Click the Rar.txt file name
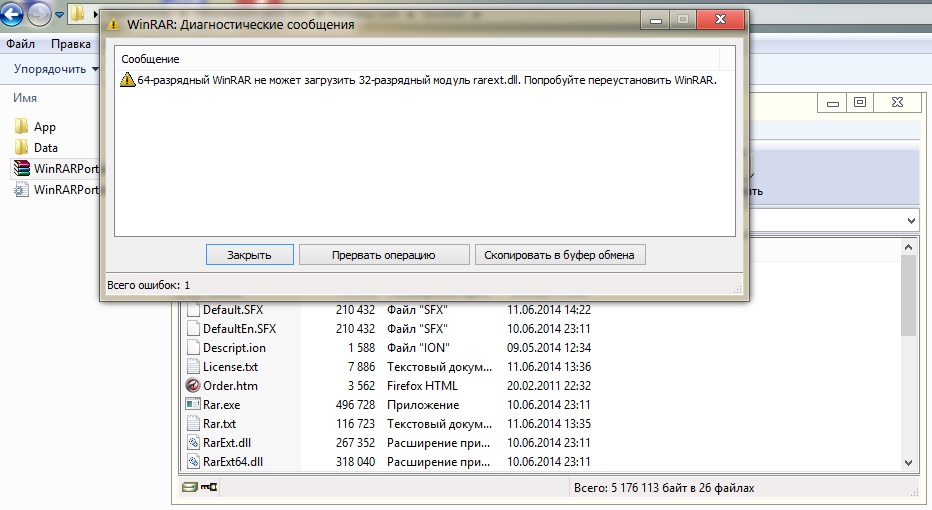The image size is (932, 510). point(219,424)
